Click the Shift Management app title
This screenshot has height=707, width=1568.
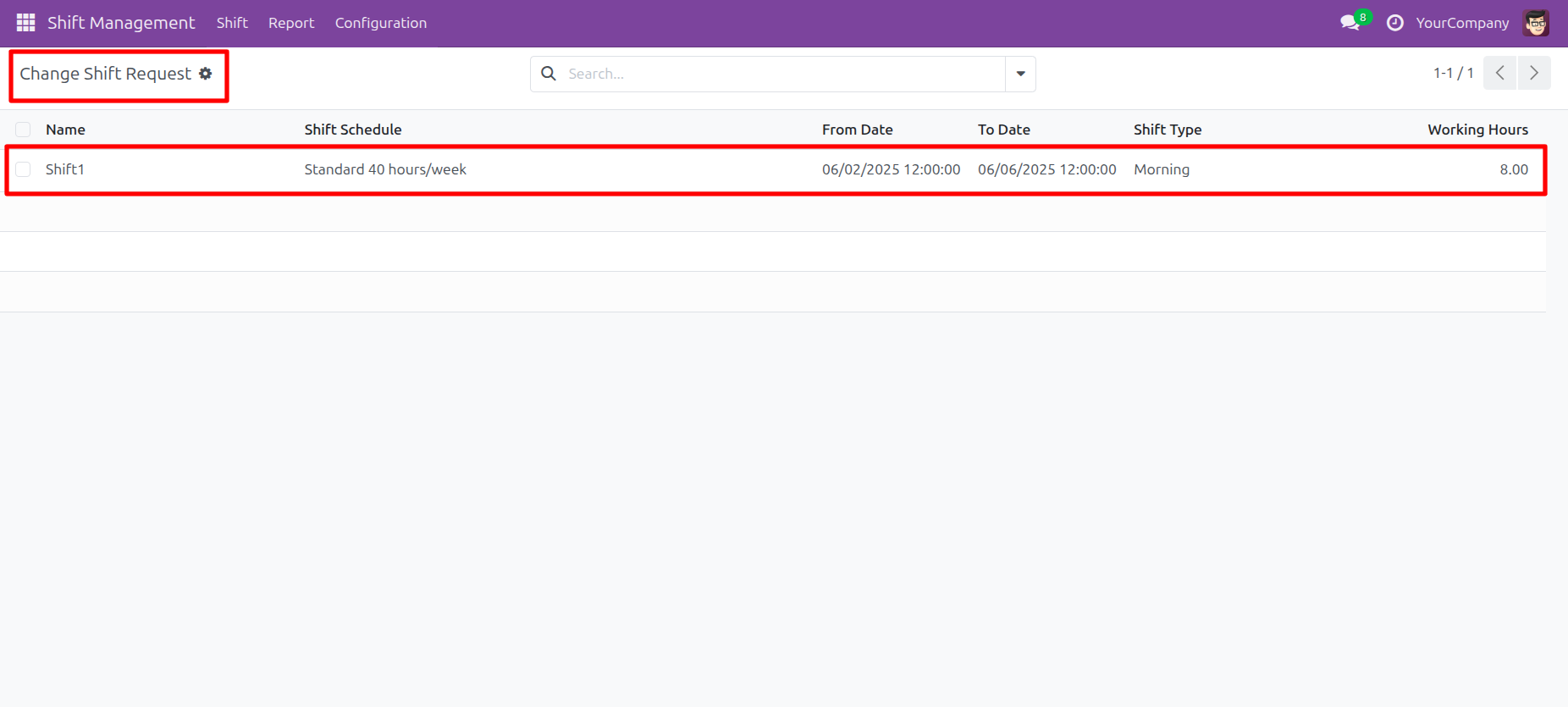[x=121, y=23]
